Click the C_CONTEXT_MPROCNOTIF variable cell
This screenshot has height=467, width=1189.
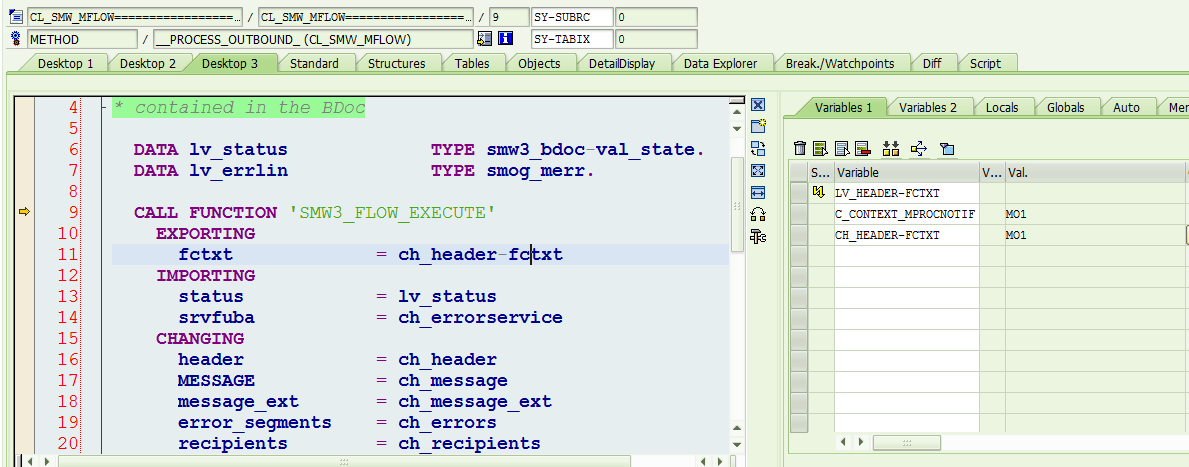coord(907,215)
